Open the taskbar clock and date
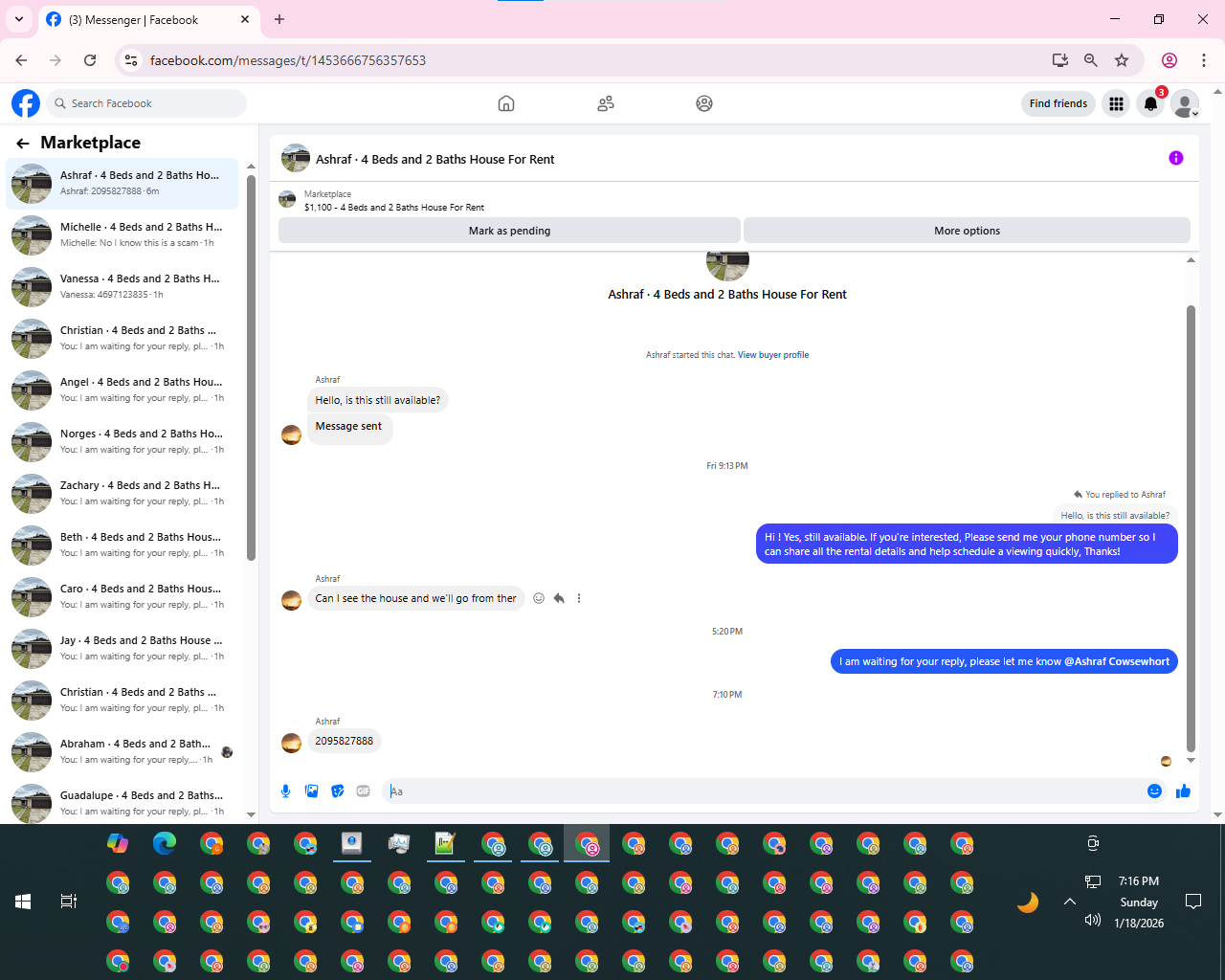 [1139, 902]
